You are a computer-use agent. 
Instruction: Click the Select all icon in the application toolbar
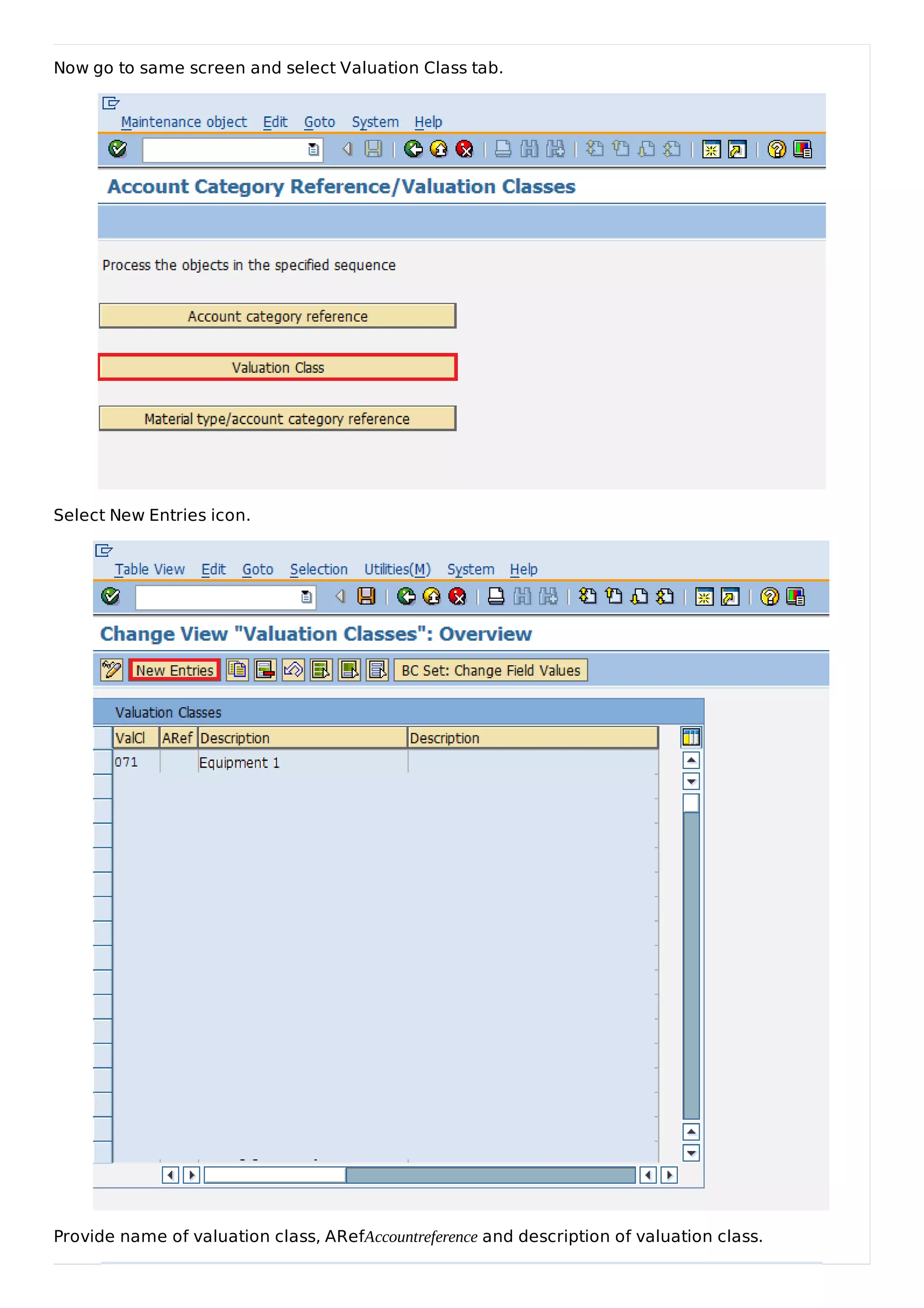pos(321,670)
